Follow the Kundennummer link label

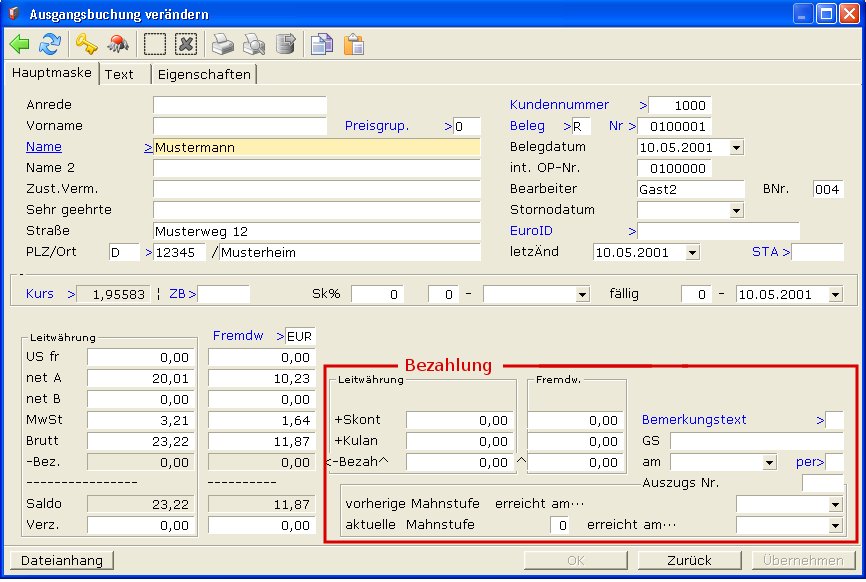[x=559, y=105]
